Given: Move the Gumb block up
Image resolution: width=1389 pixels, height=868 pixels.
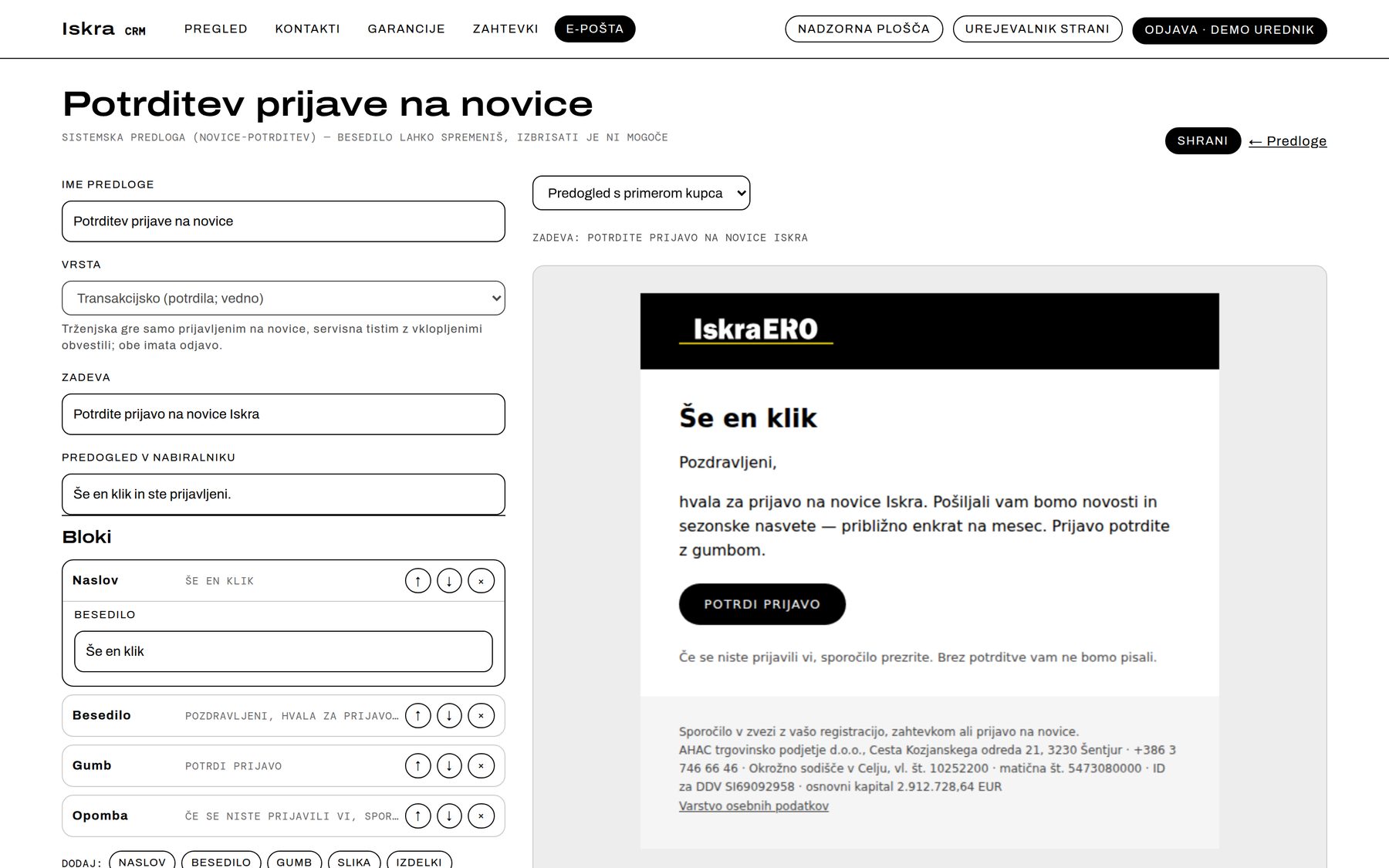Looking at the screenshot, I should [x=417, y=766].
